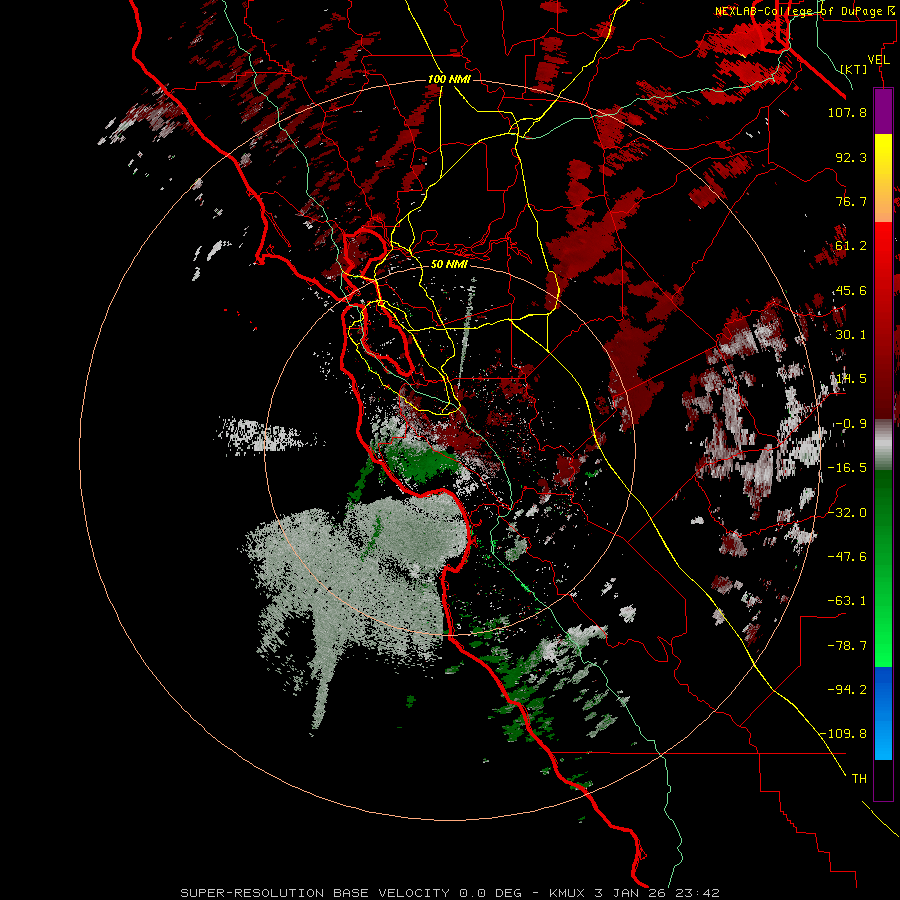Pick the yellow segment of velocity color bar
The height and width of the screenshot is (900, 900).
[x=883, y=155]
